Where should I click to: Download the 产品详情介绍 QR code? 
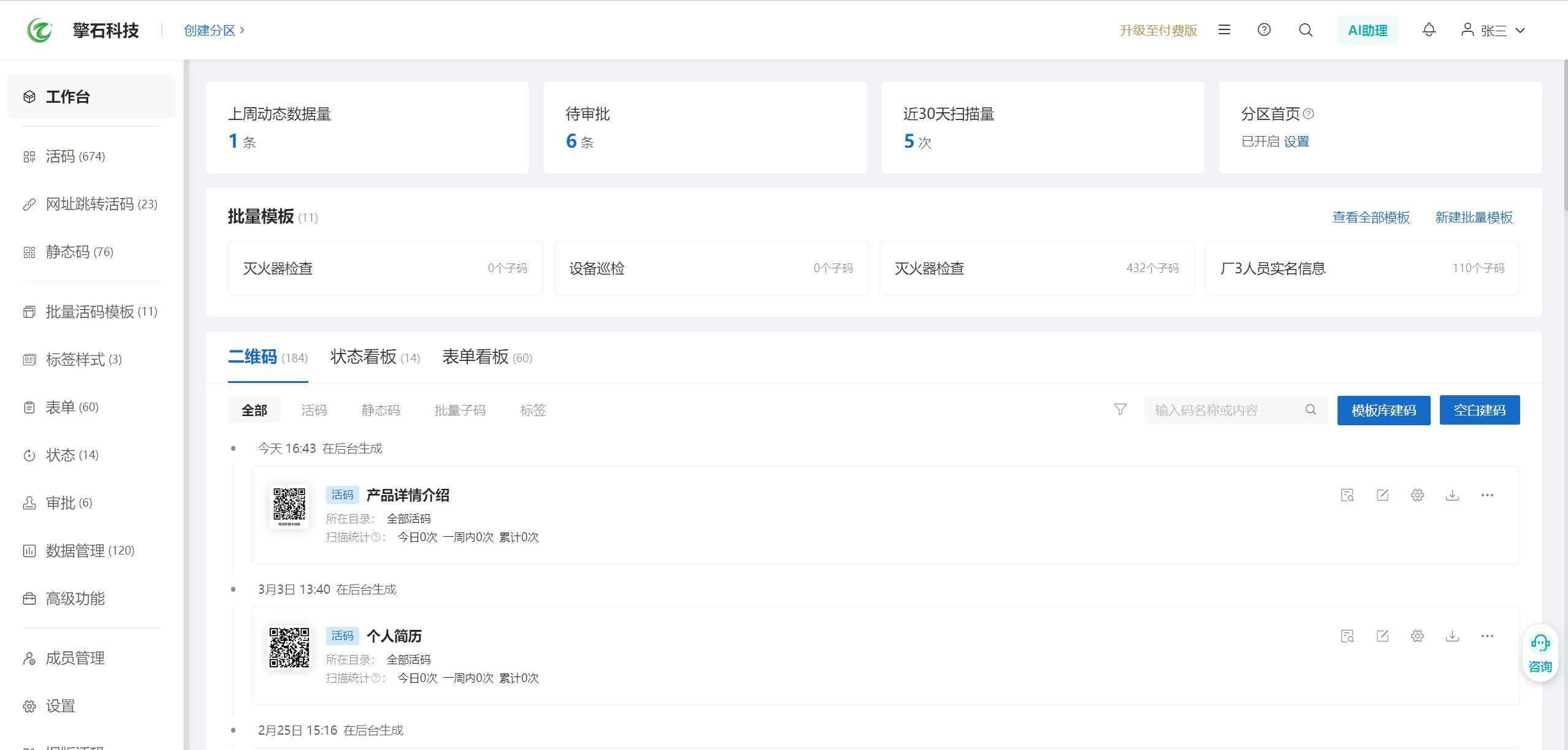coord(1452,495)
